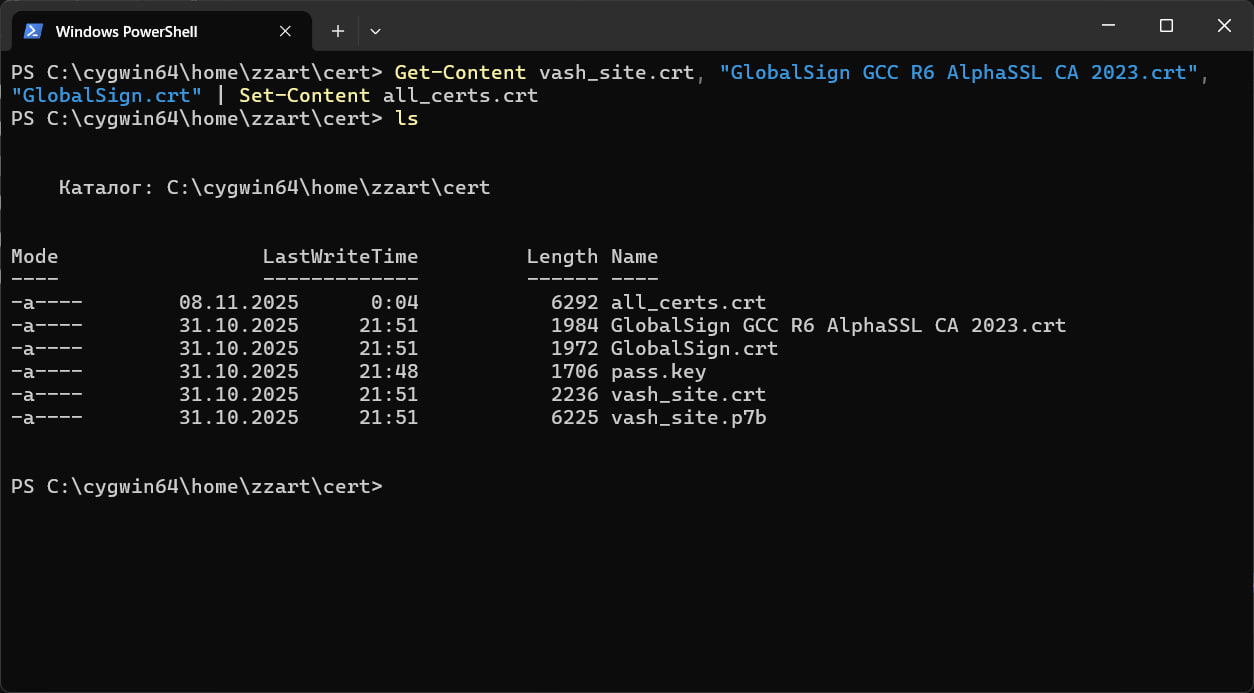Click the Set-Content cmdlet text

(305, 95)
